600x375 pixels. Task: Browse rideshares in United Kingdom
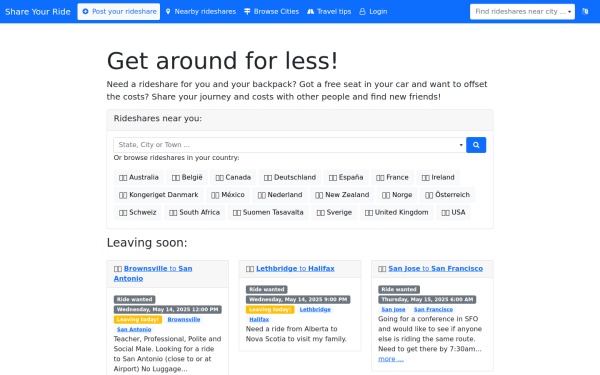tap(396, 212)
